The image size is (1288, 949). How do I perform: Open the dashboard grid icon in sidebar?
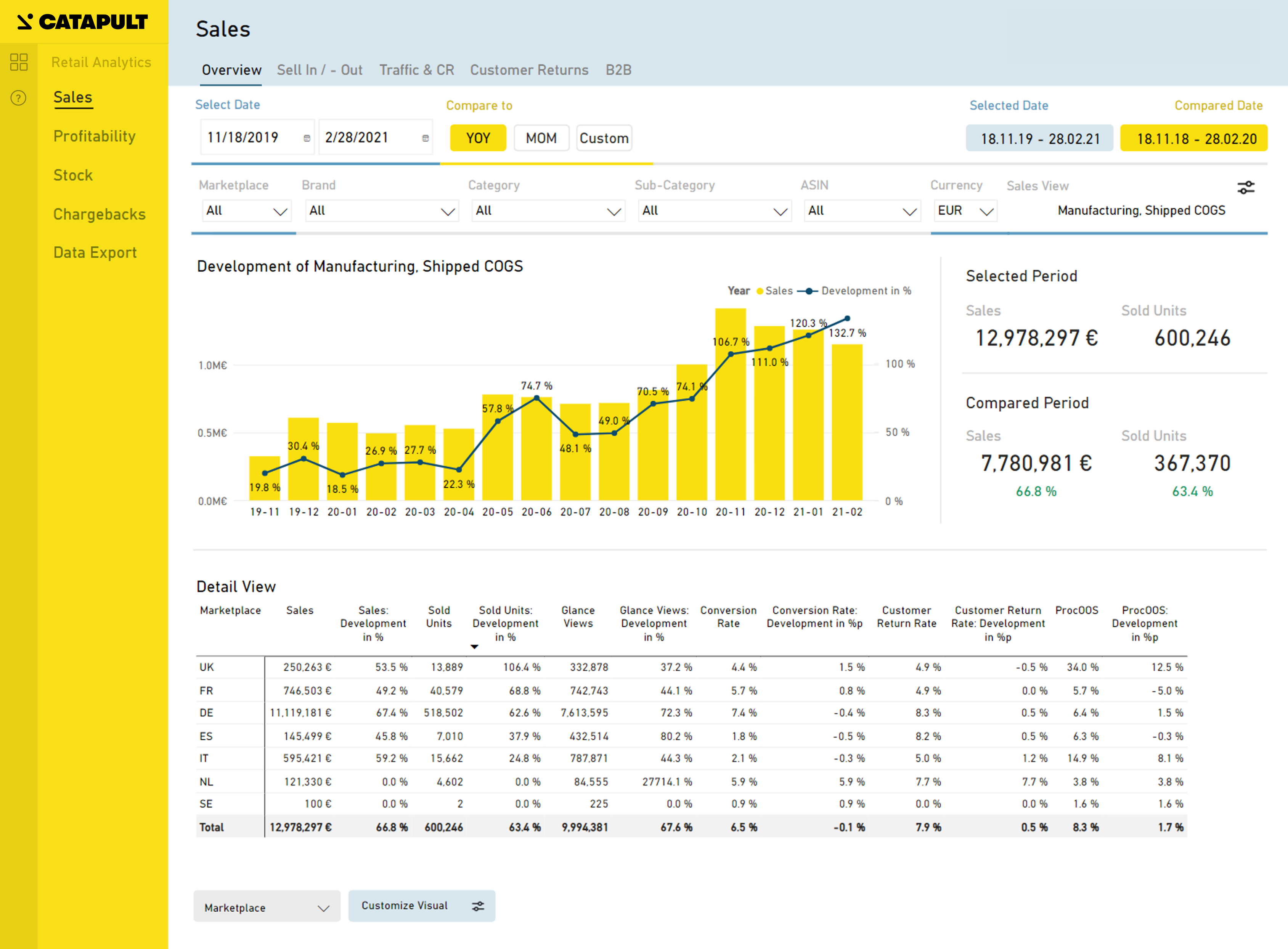tap(19, 62)
